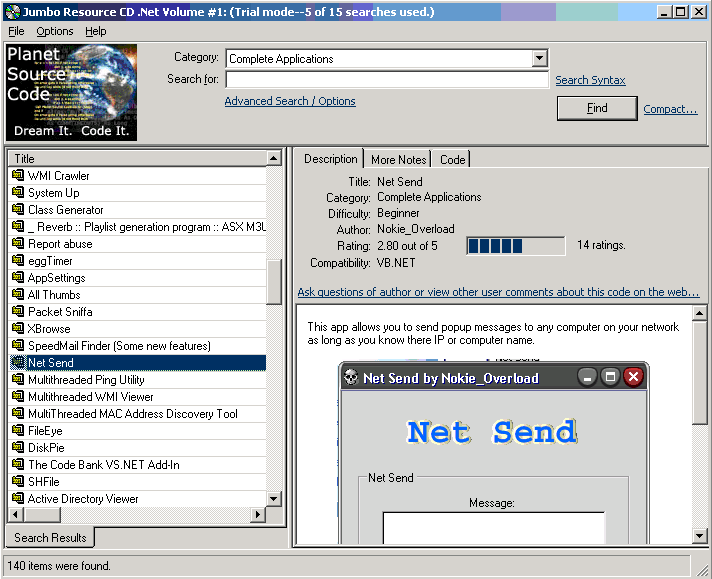Click the icon beside Packet Sniffa

(18, 311)
